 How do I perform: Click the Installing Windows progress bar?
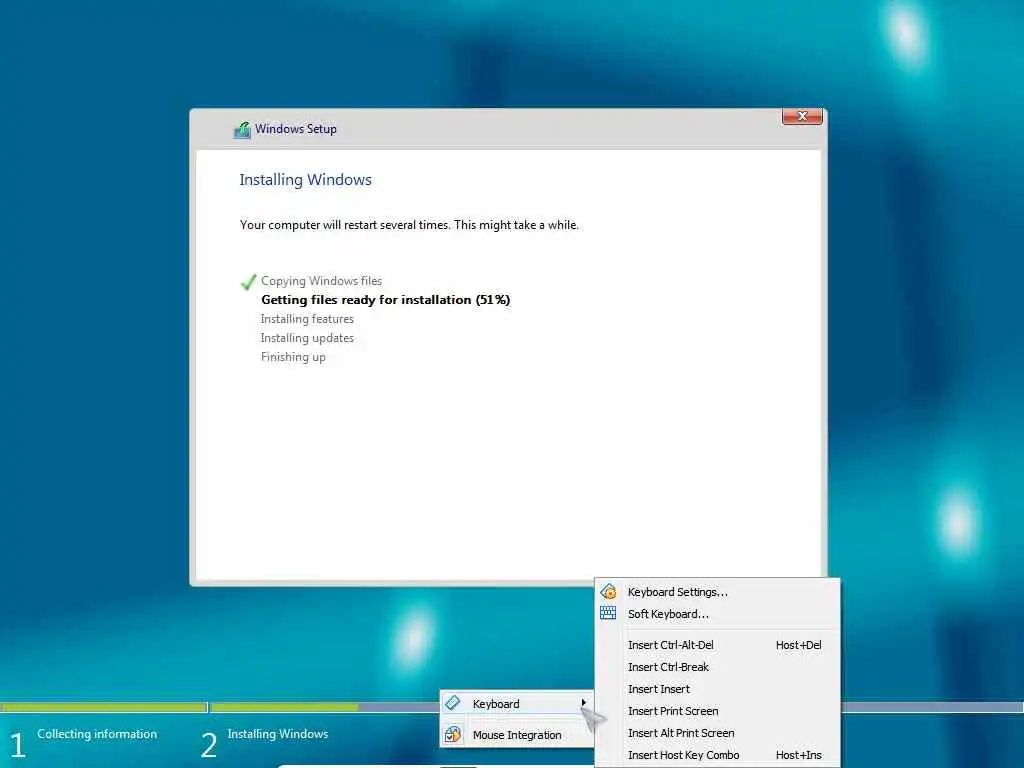(x=325, y=707)
